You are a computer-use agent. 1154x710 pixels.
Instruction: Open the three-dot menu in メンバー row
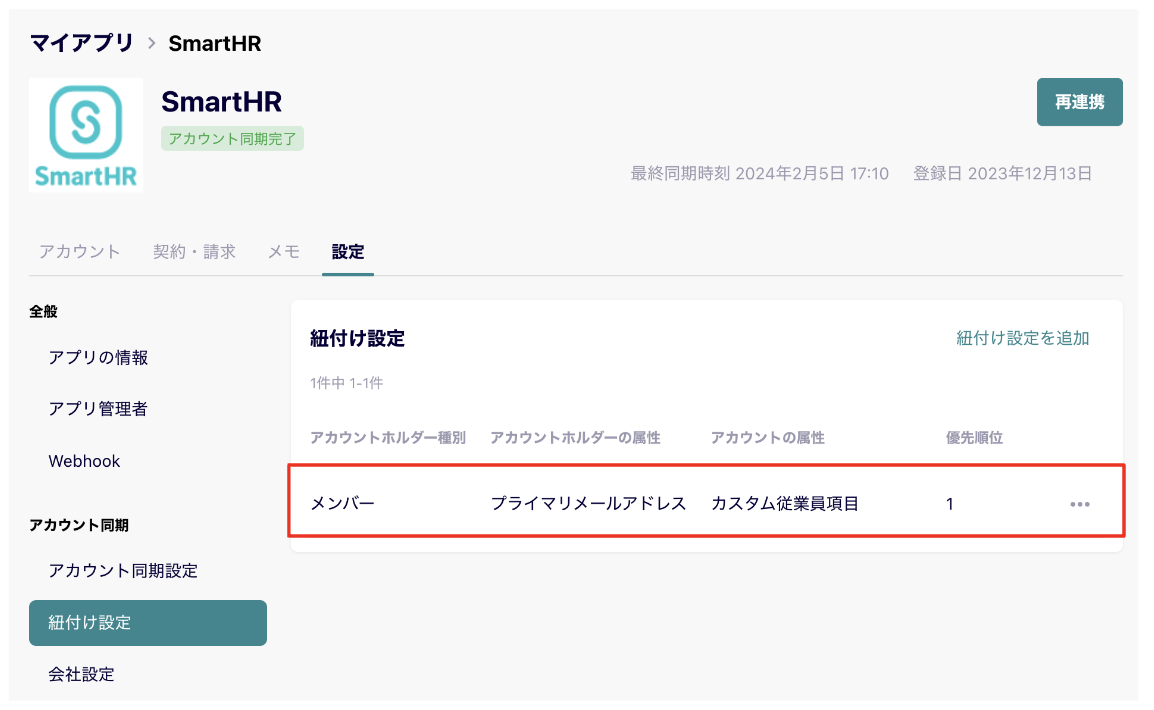point(1080,504)
